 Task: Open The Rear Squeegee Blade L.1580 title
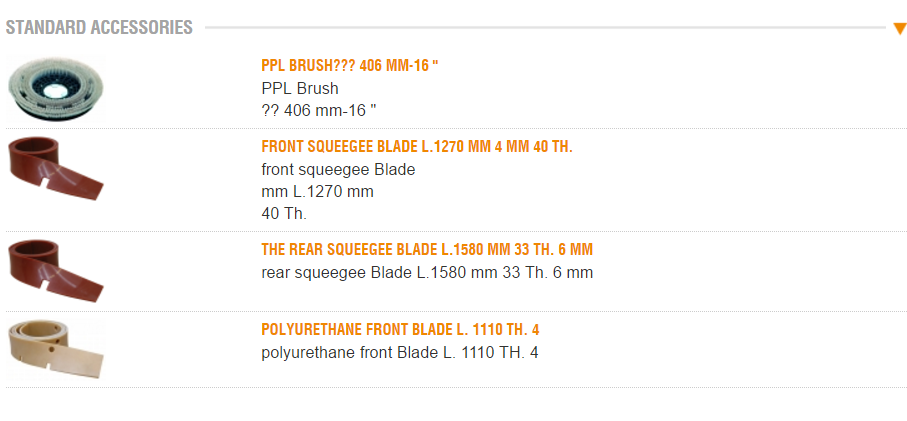click(434, 249)
